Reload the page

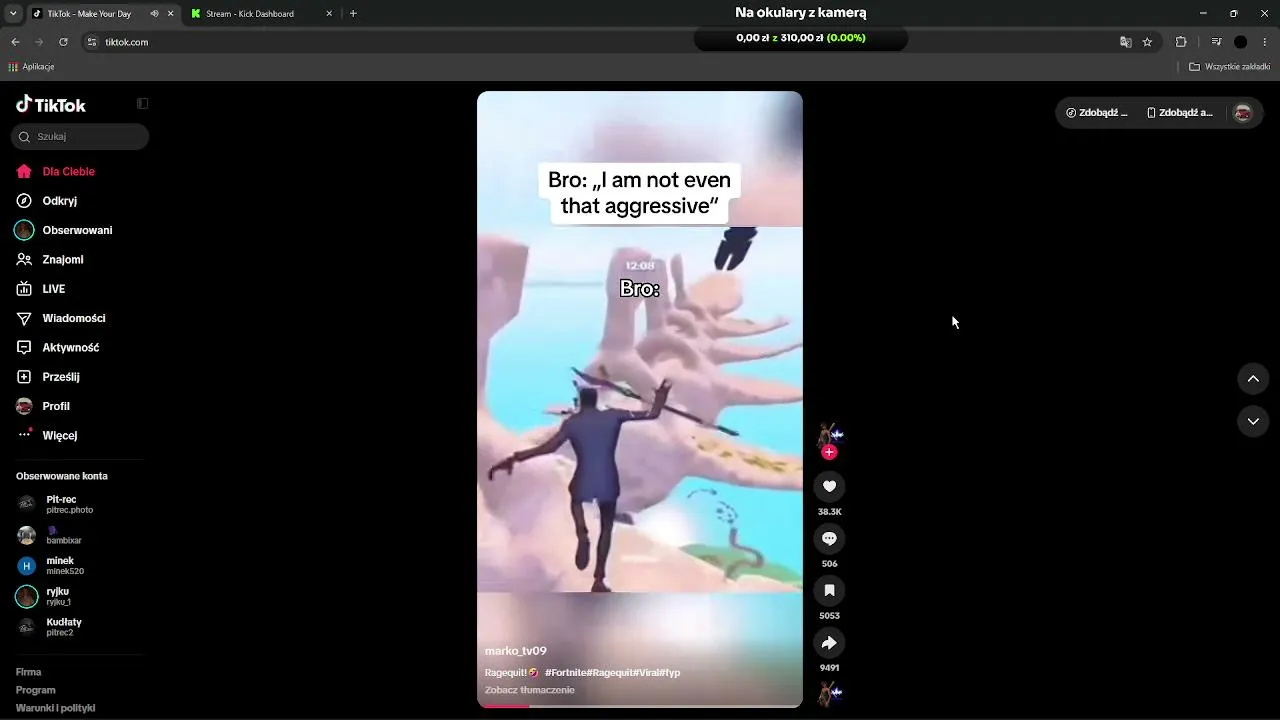pyautogui.click(x=63, y=42)
